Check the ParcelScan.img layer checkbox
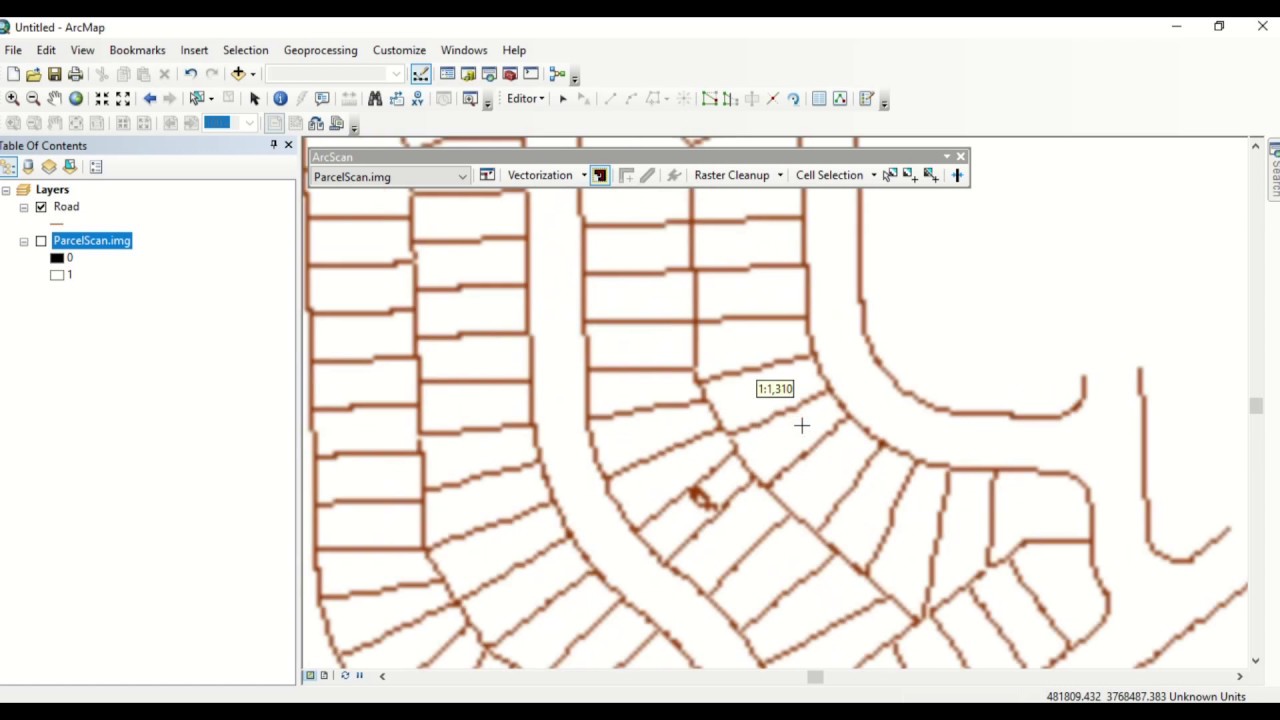Viewport: 1280px width, 720px height. click(41, 241)
